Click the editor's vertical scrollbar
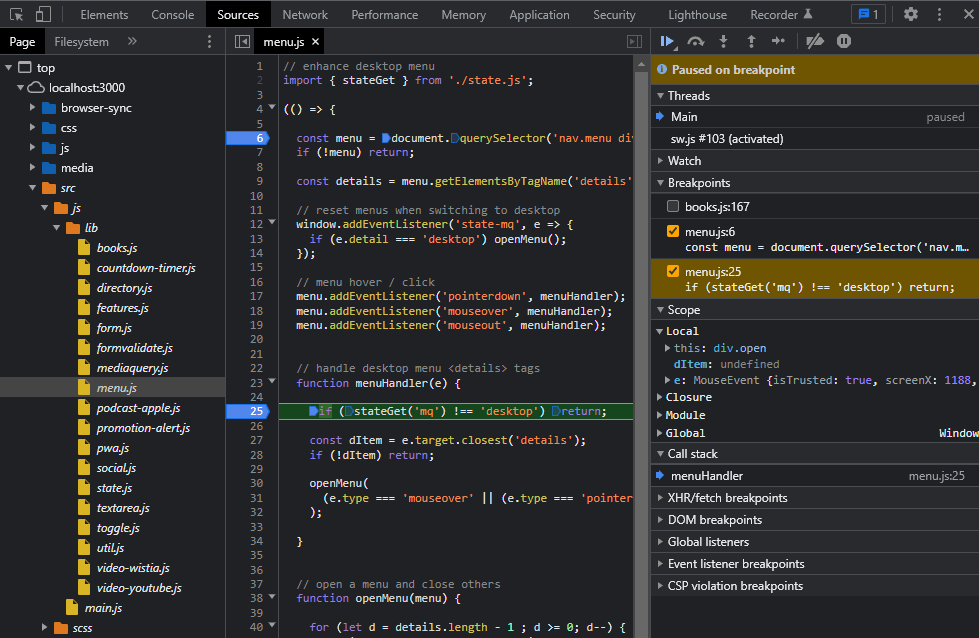The width and height of the screenshot is (979, 638). pyautogui.click(x=641, y=300)
